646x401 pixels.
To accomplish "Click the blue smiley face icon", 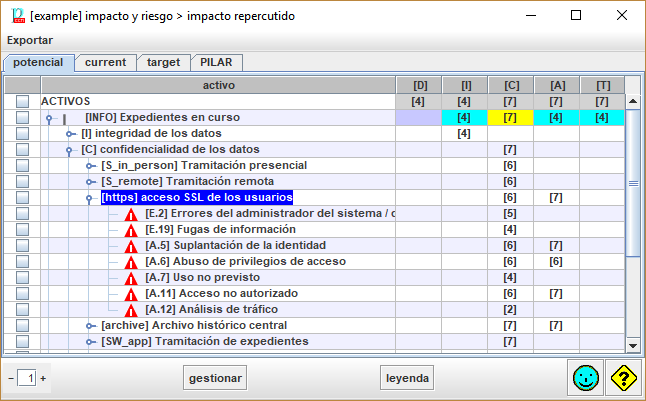I will (585, 378).
